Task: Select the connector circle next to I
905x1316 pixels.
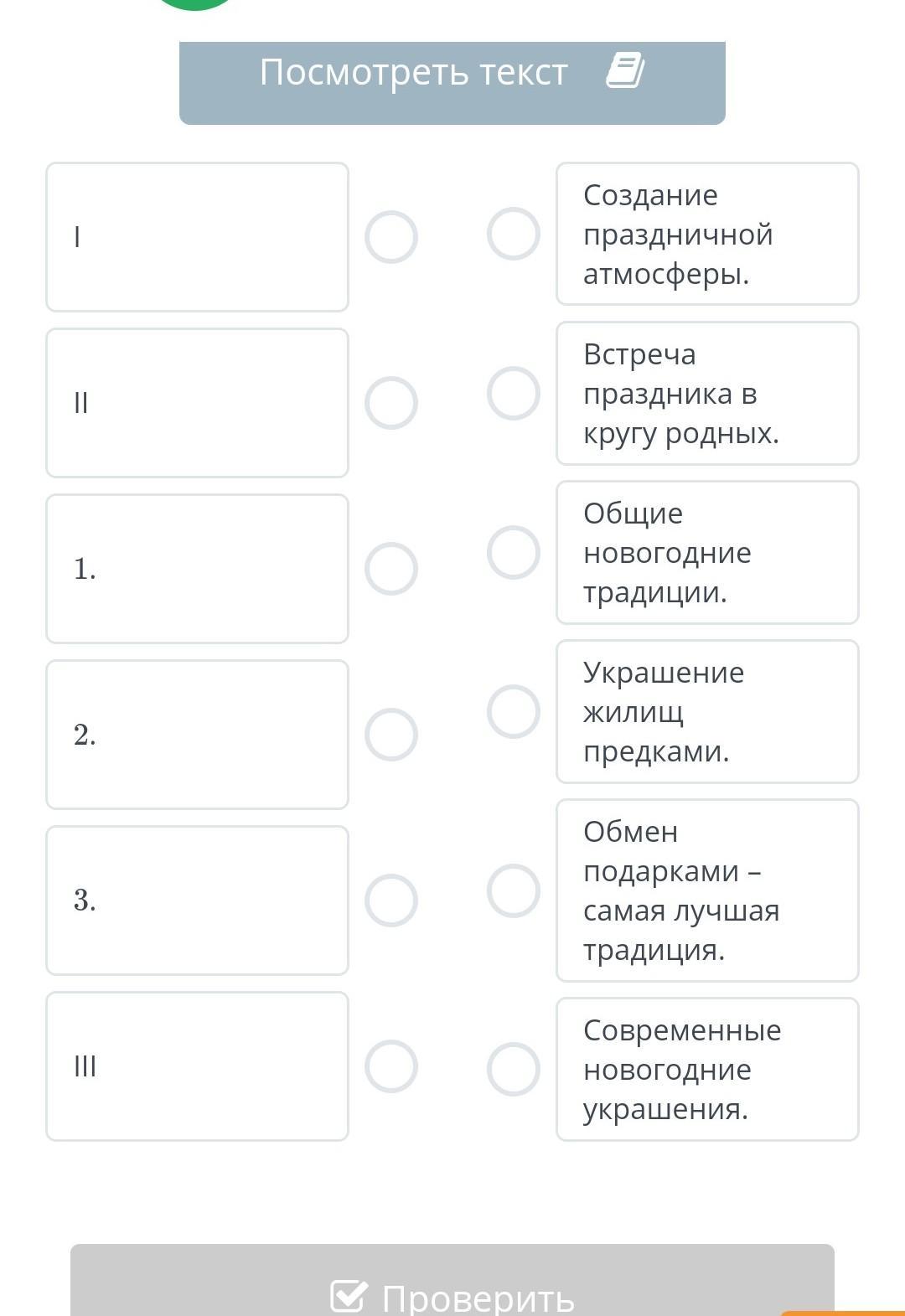Action: [391, 237]
